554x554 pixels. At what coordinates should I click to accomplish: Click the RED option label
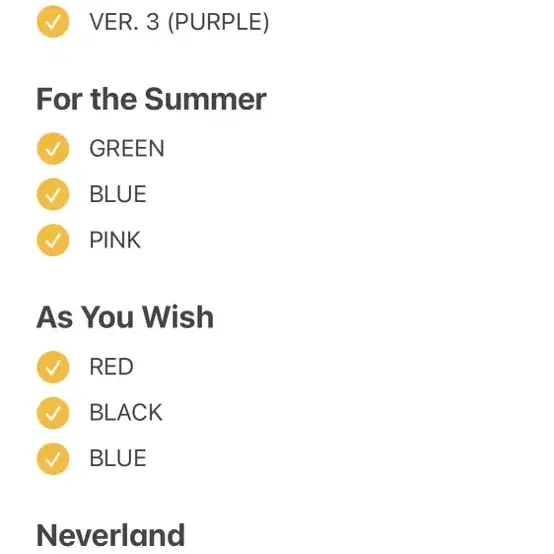111,367
